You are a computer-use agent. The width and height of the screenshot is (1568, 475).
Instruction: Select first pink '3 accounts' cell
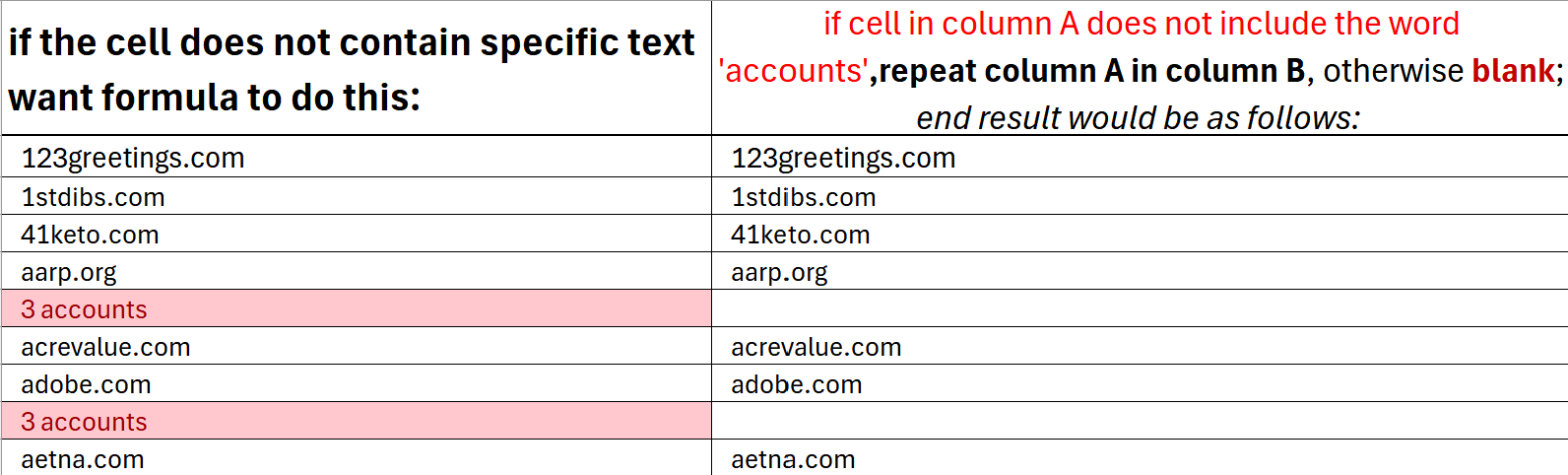(357, 308)
